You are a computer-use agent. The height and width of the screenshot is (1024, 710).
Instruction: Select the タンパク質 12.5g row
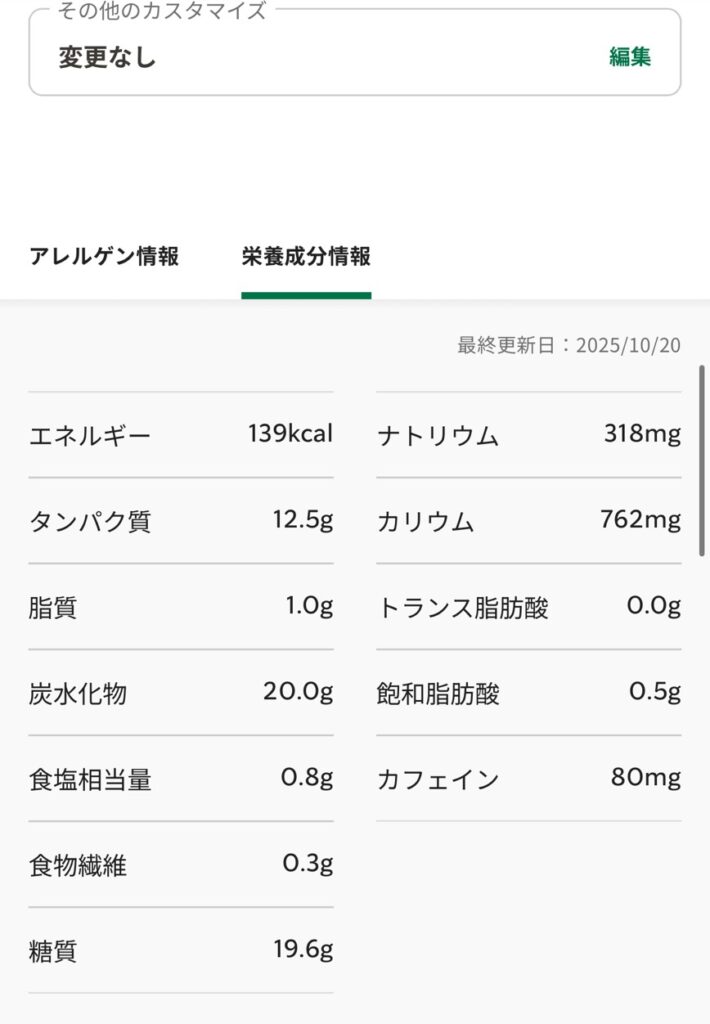(181, 521)
